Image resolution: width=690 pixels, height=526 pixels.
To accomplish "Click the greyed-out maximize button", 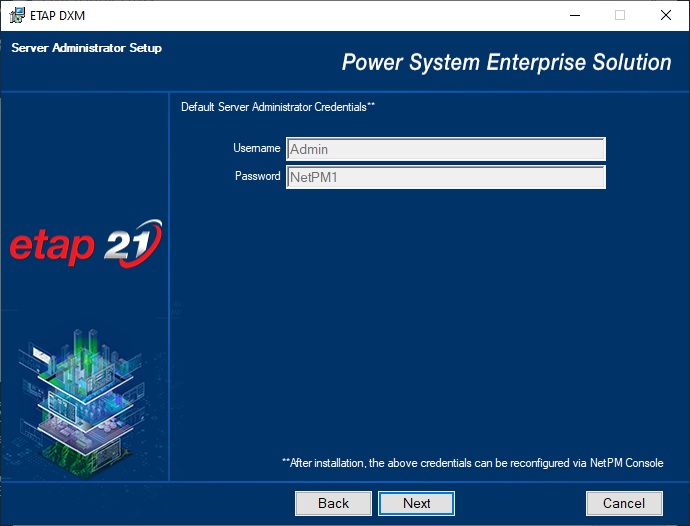I will pyautogui.click(x=620, y=15).
